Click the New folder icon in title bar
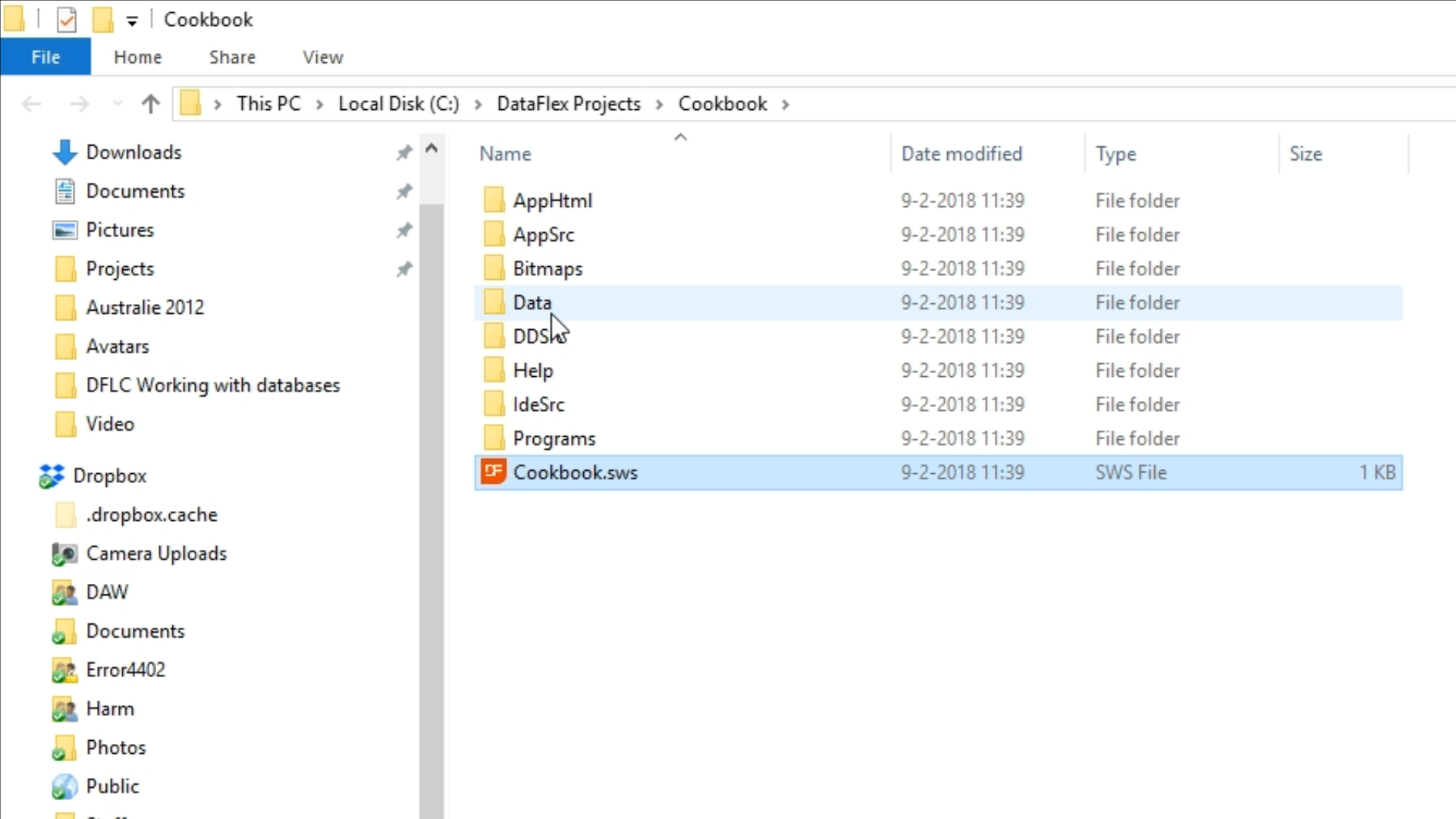 tap(102, 20)
